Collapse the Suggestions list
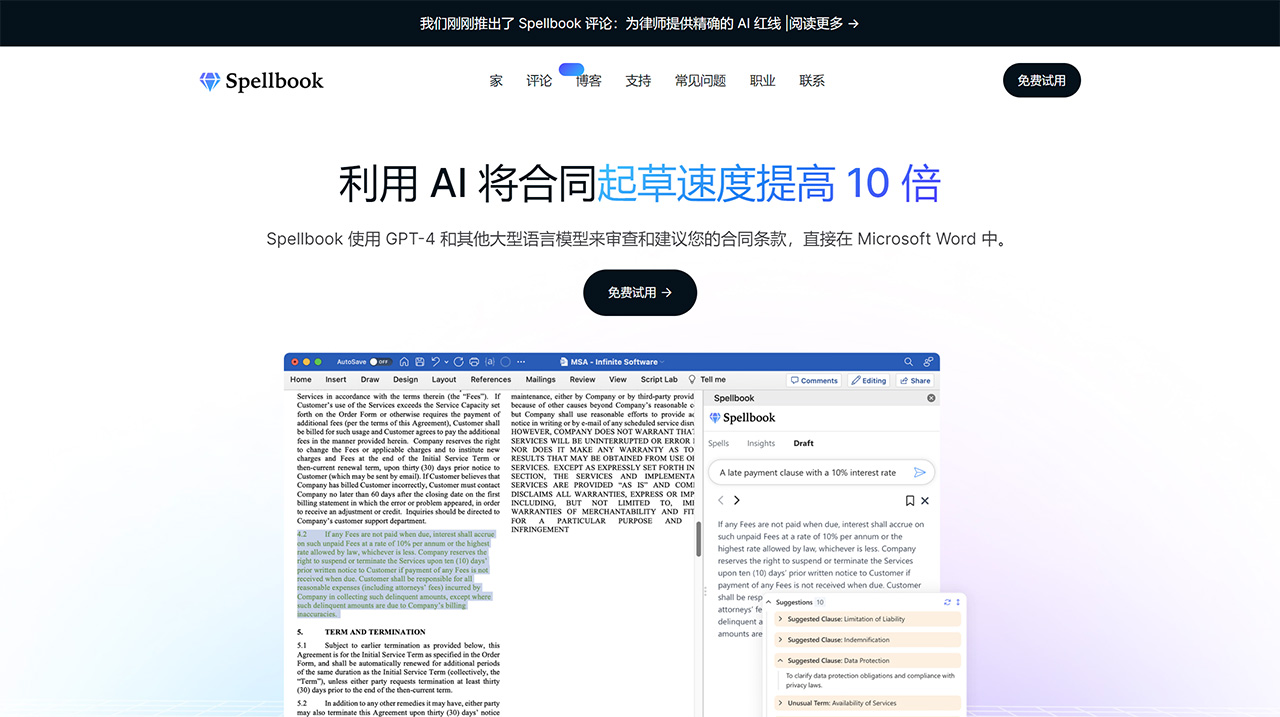Viewport: 1280px width, 717px height. [768, 602]
